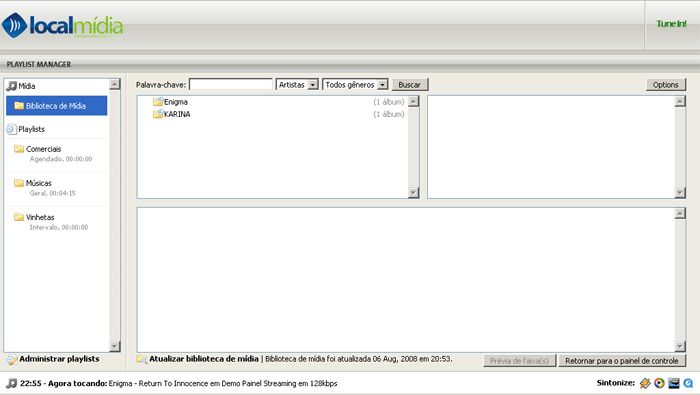Click the Prévia de faixa(s) button
Screen dimensions: 700x395
519,361
